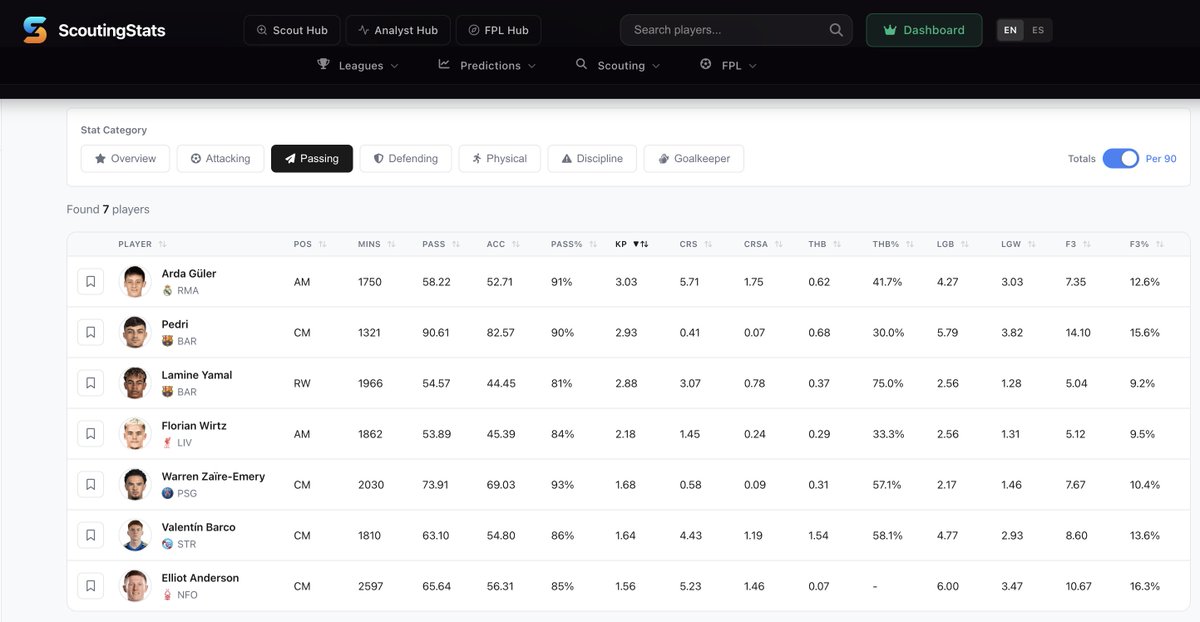Expand the Leagues menu
The image size is (1200, 622).
[x=359, y=65]
